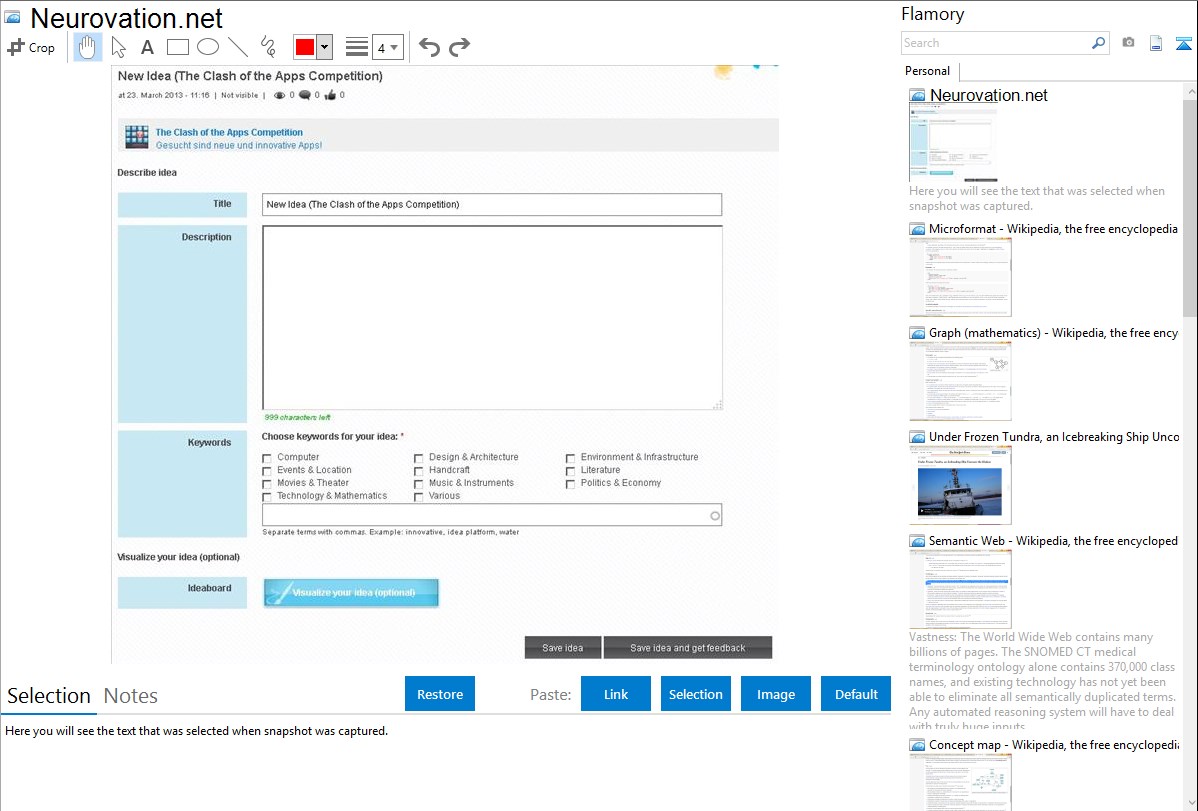Click the Restore button
The image size is (1198, 811).
pos(440,694)
